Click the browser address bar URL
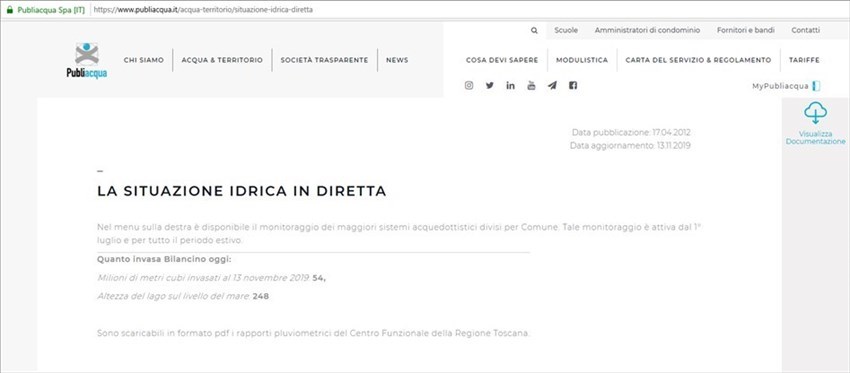 coord(203,10)
